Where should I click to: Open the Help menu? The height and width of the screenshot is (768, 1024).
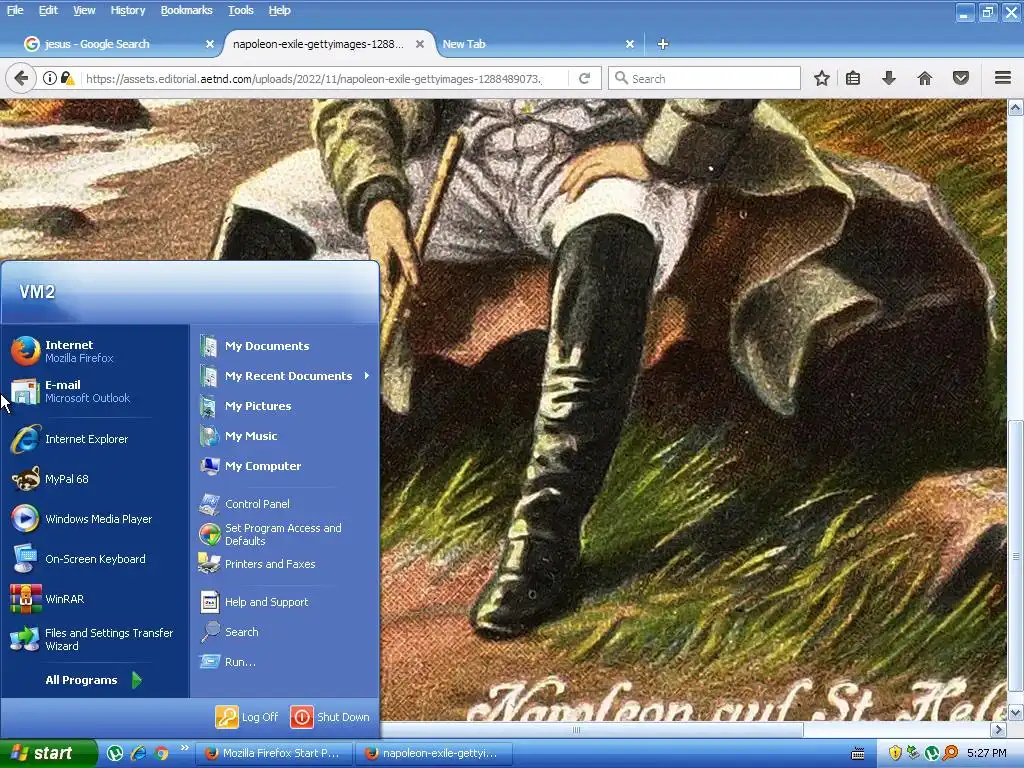279,10
